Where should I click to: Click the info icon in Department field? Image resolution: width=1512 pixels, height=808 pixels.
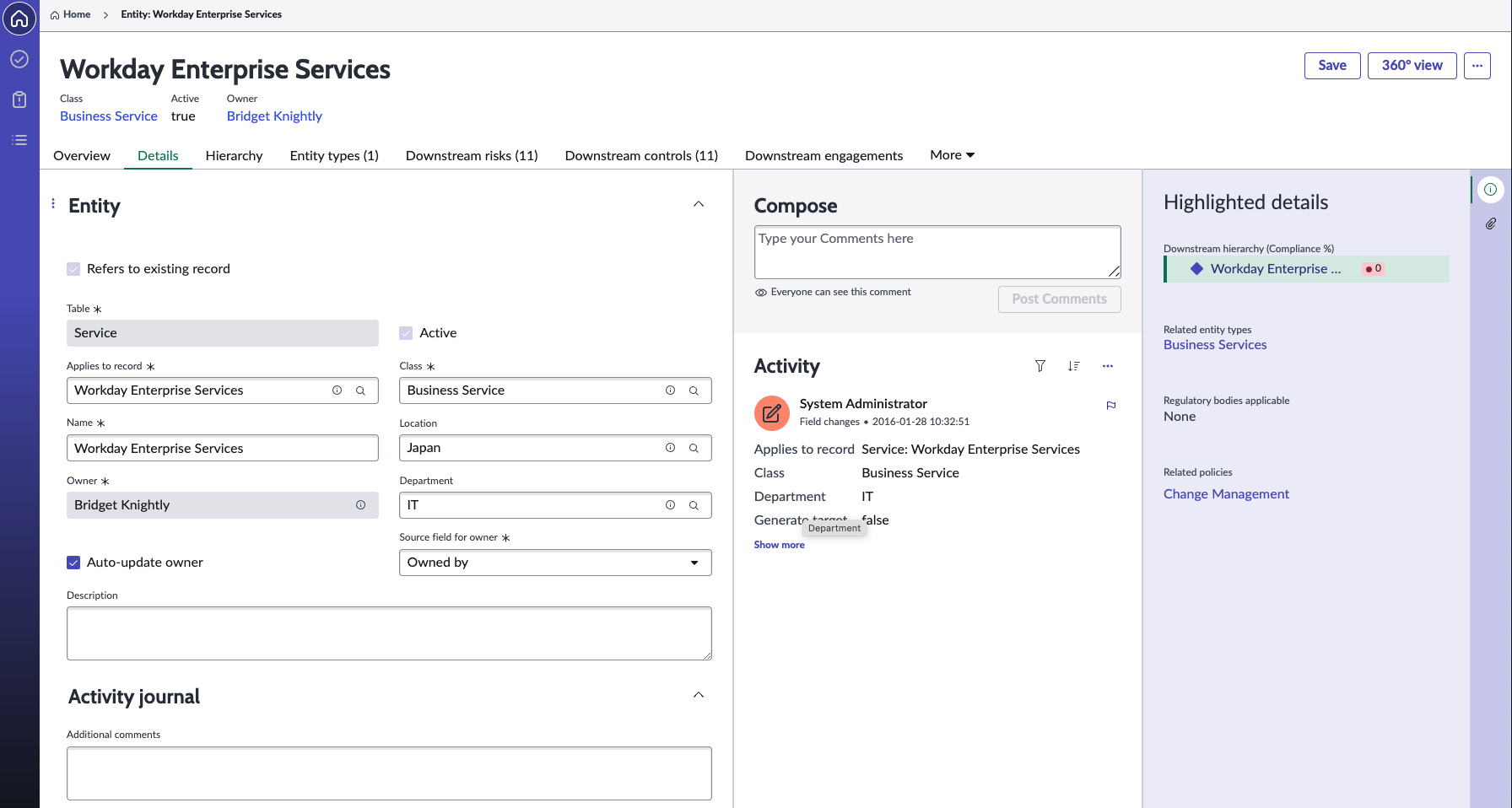(x=671, y=505)
